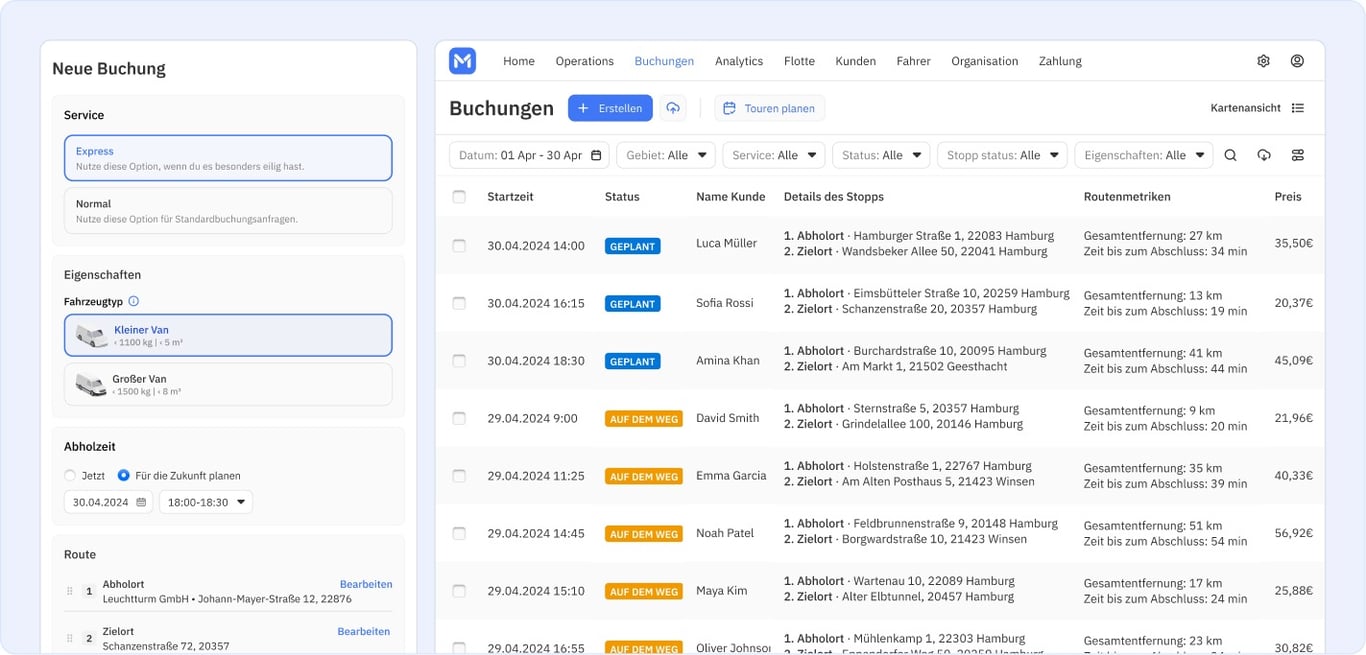Open Zahlung in top navigation

1060,61
